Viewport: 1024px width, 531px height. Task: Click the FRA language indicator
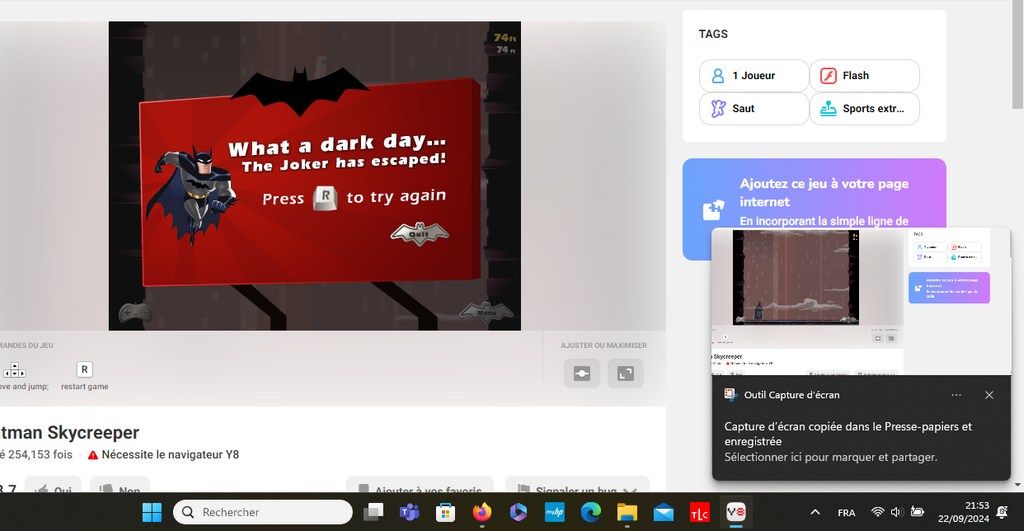846,513
